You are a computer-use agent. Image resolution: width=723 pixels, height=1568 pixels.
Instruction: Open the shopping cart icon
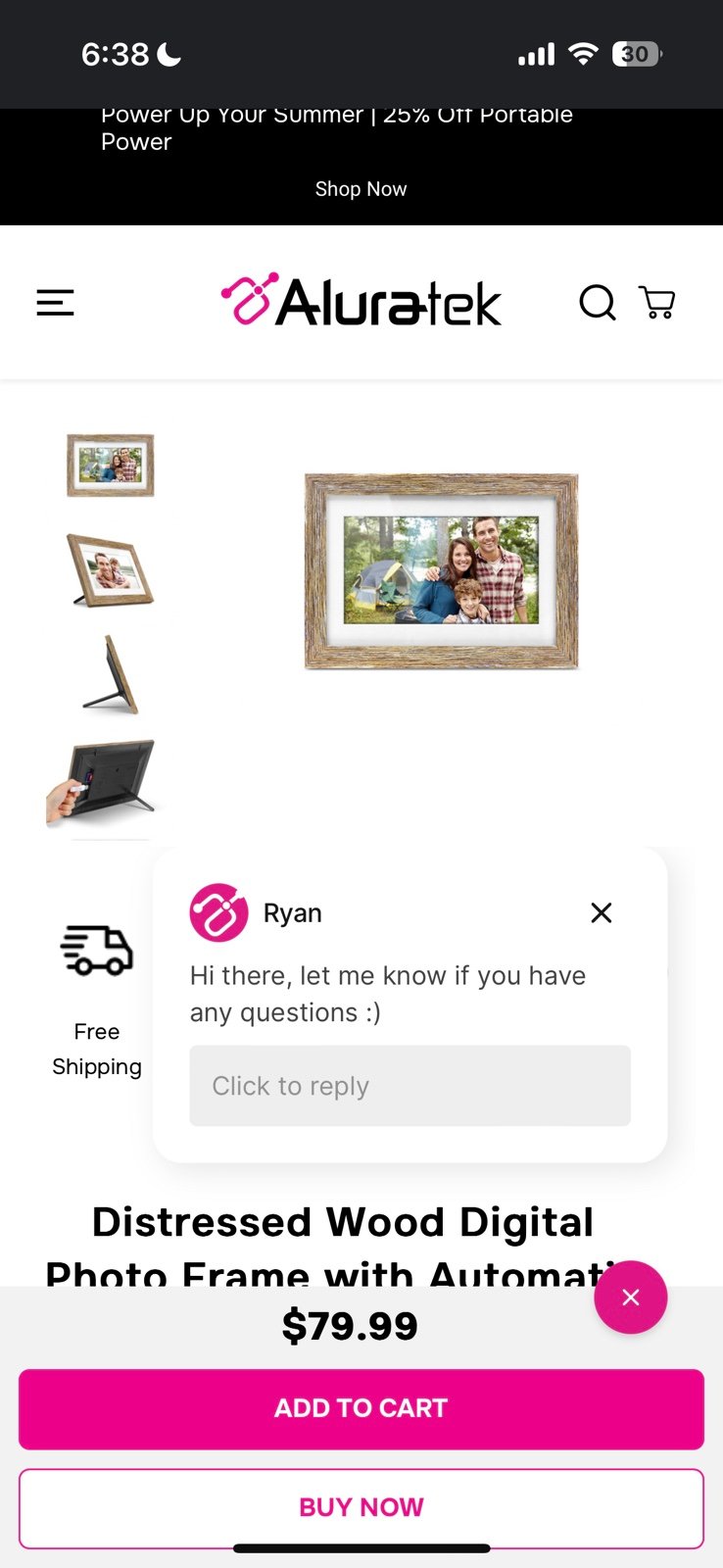click(656, 303)
